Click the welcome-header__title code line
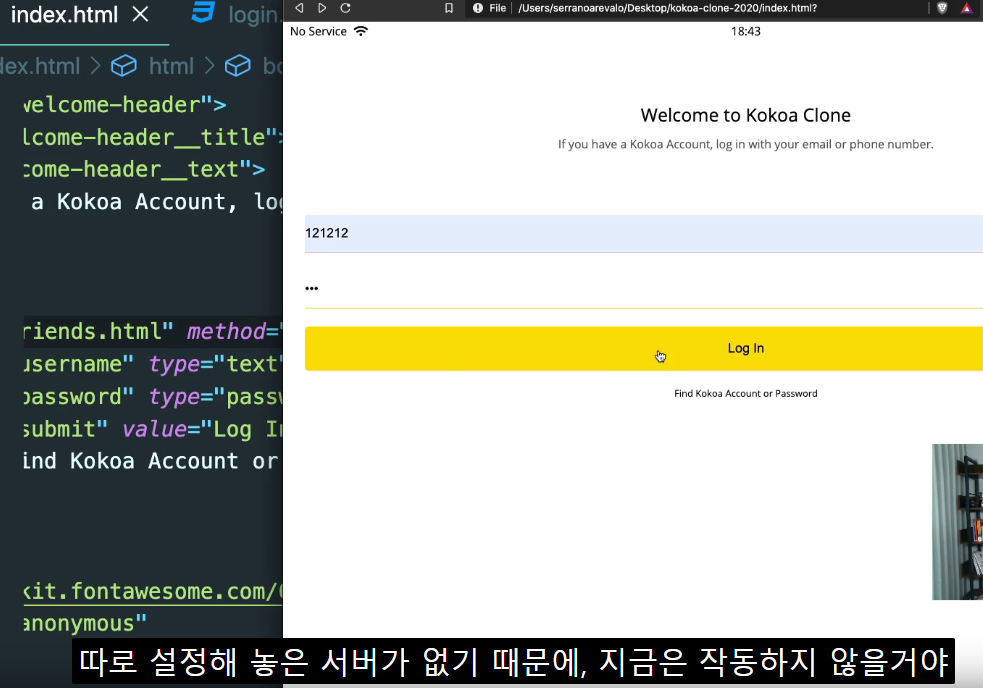 point(152,137)
